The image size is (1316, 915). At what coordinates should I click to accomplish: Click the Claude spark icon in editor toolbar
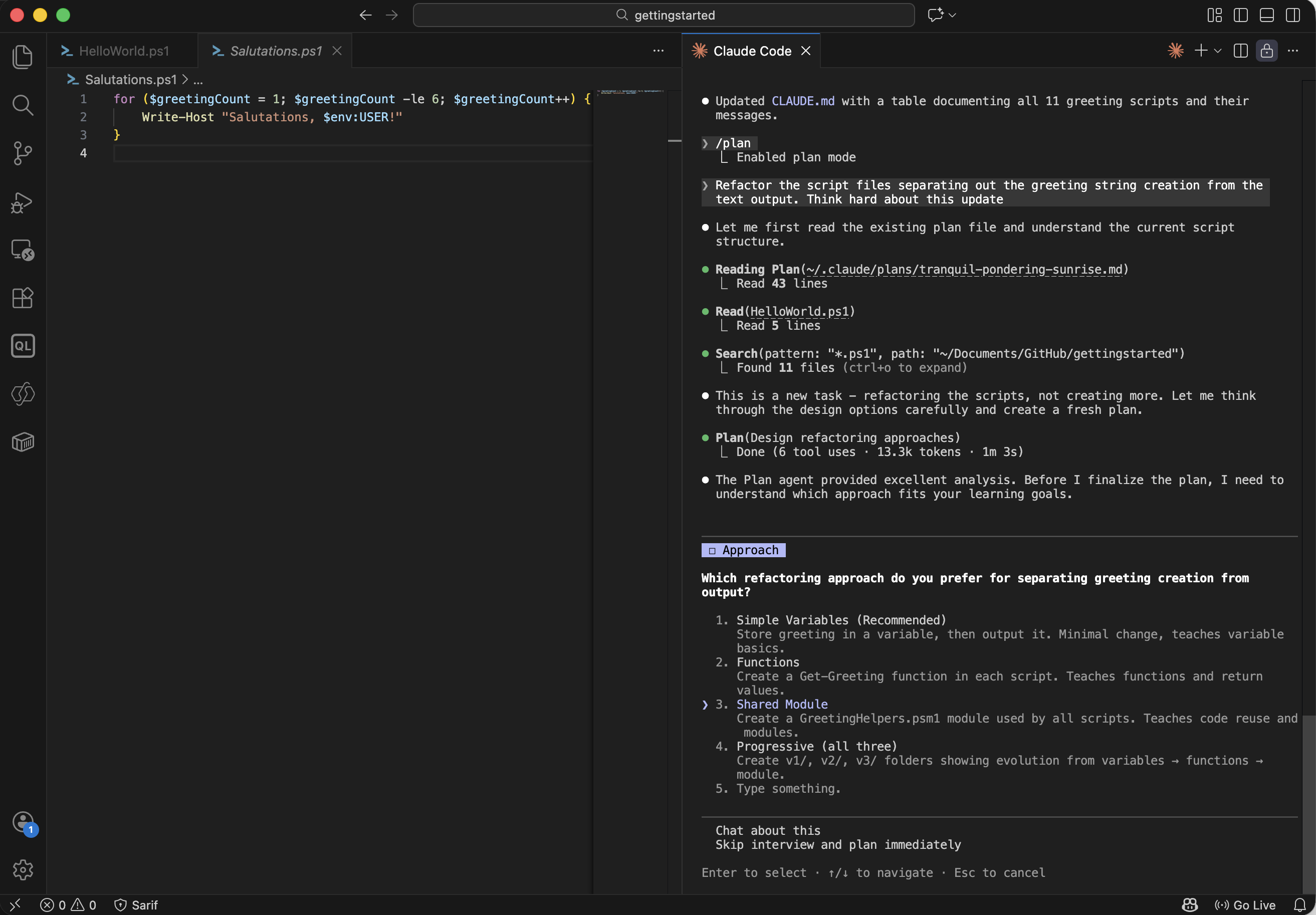pos(1175,51)
